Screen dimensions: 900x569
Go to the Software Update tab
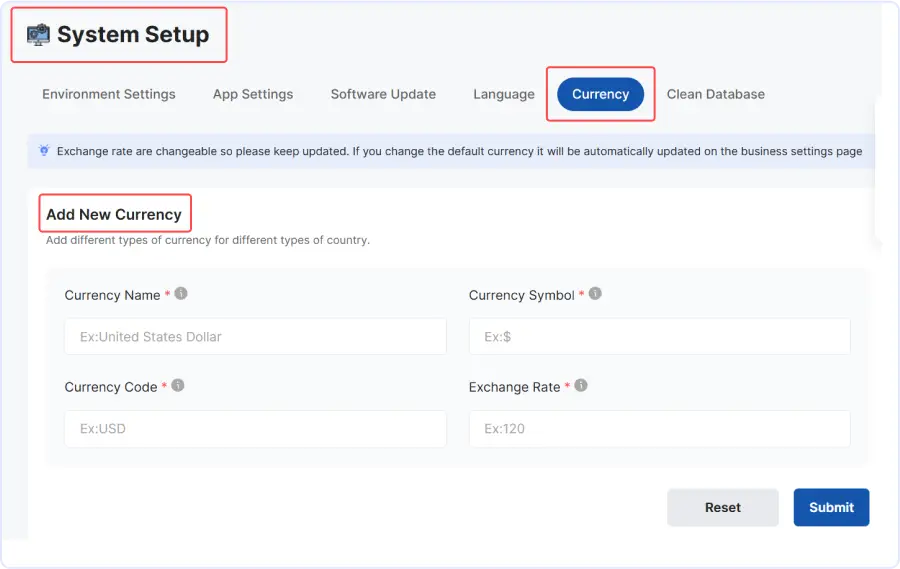tap(383, 94)
